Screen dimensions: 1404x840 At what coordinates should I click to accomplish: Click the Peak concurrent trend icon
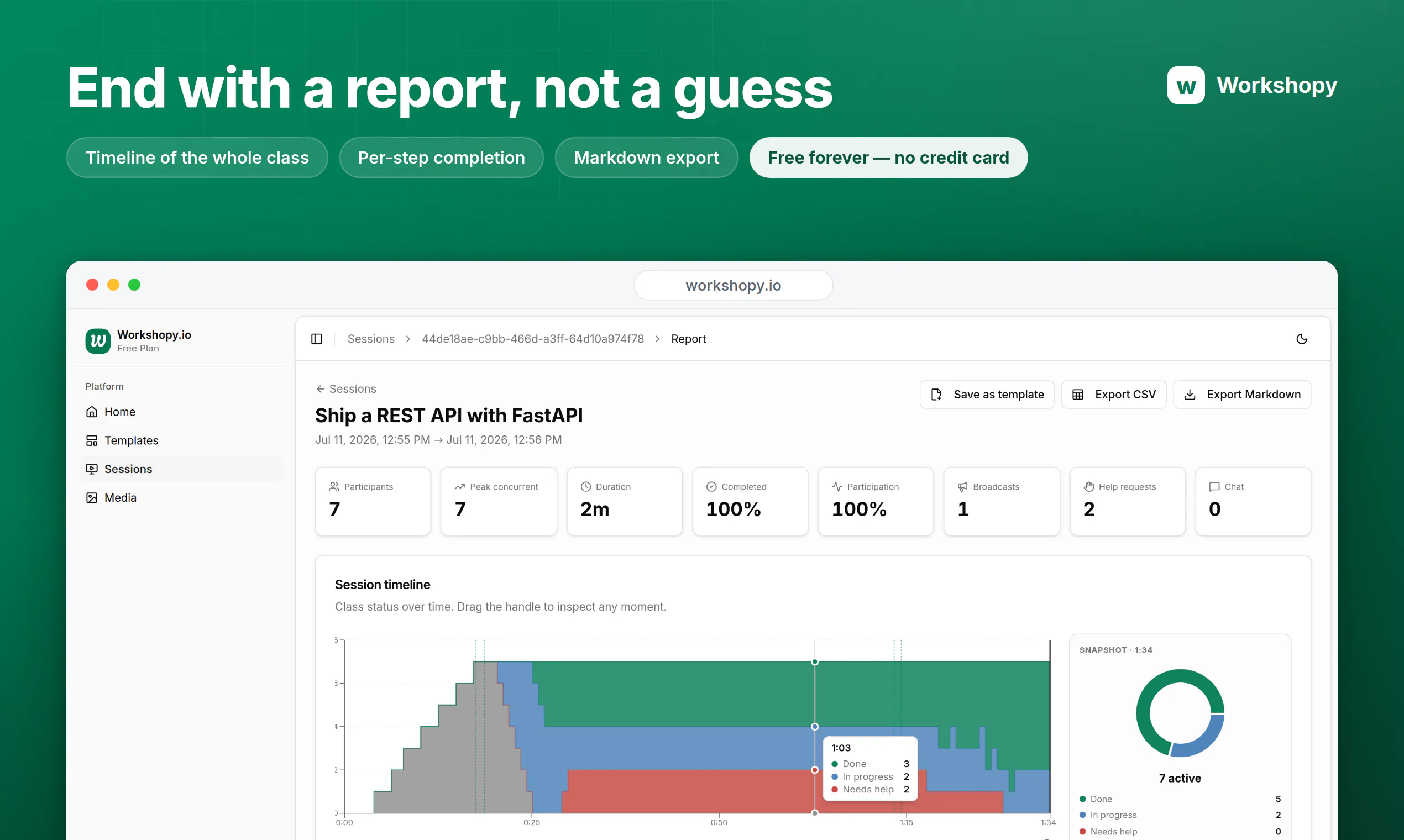460,487
